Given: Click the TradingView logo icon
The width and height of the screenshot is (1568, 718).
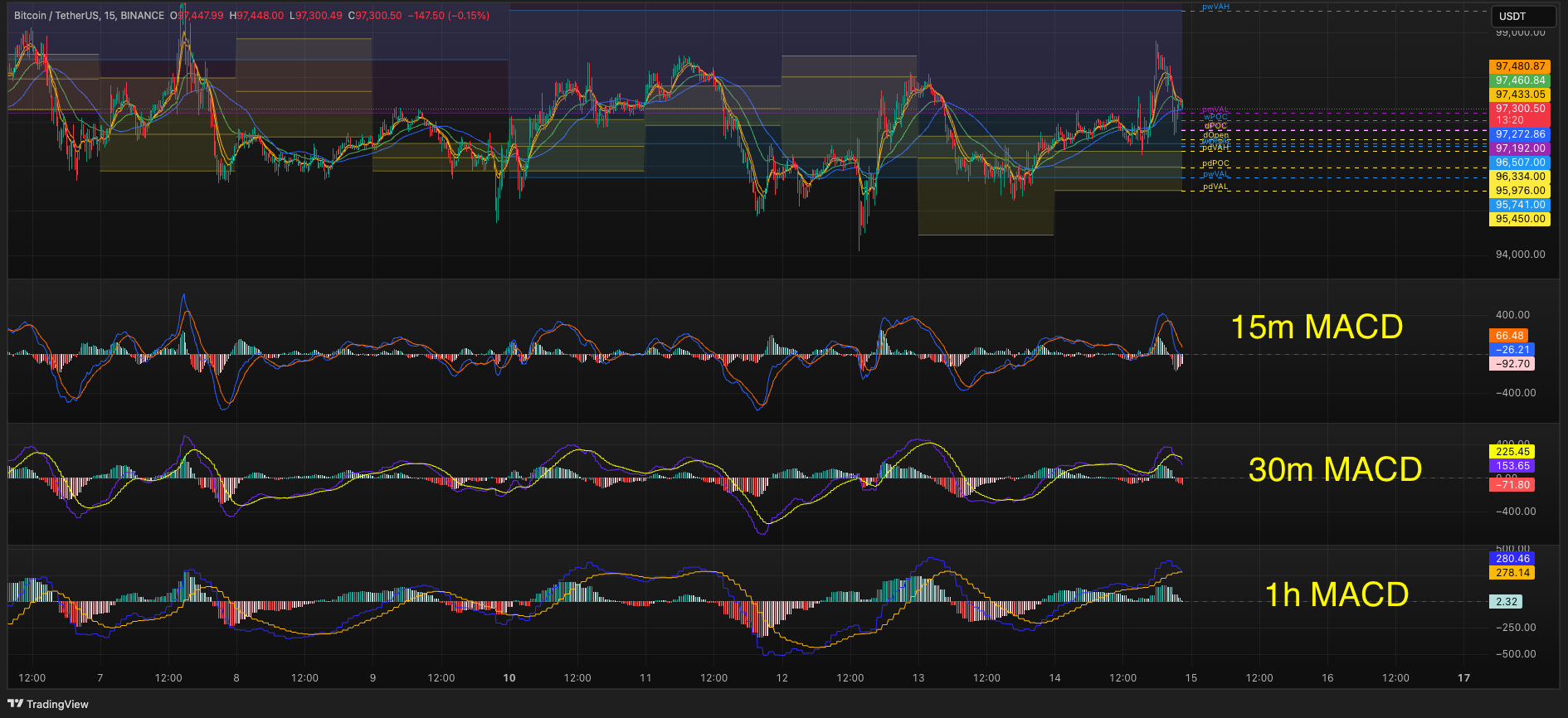Looking at the screenshot, I should [x=15, y=704].
